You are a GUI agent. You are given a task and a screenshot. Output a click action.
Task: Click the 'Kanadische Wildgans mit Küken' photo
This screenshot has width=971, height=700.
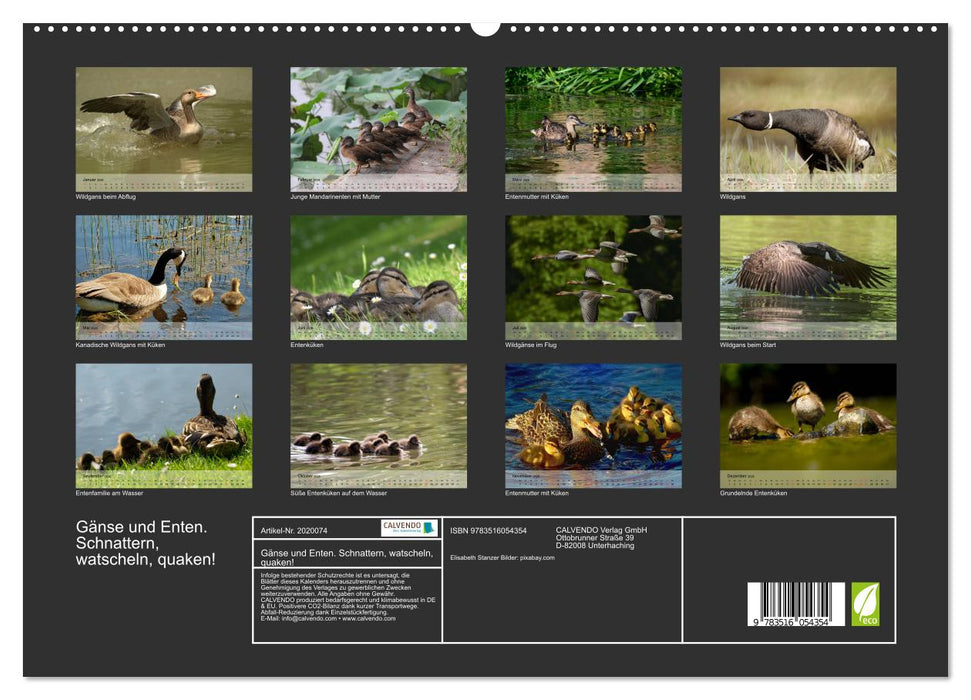pyautogui.click(x=160, y=275)
